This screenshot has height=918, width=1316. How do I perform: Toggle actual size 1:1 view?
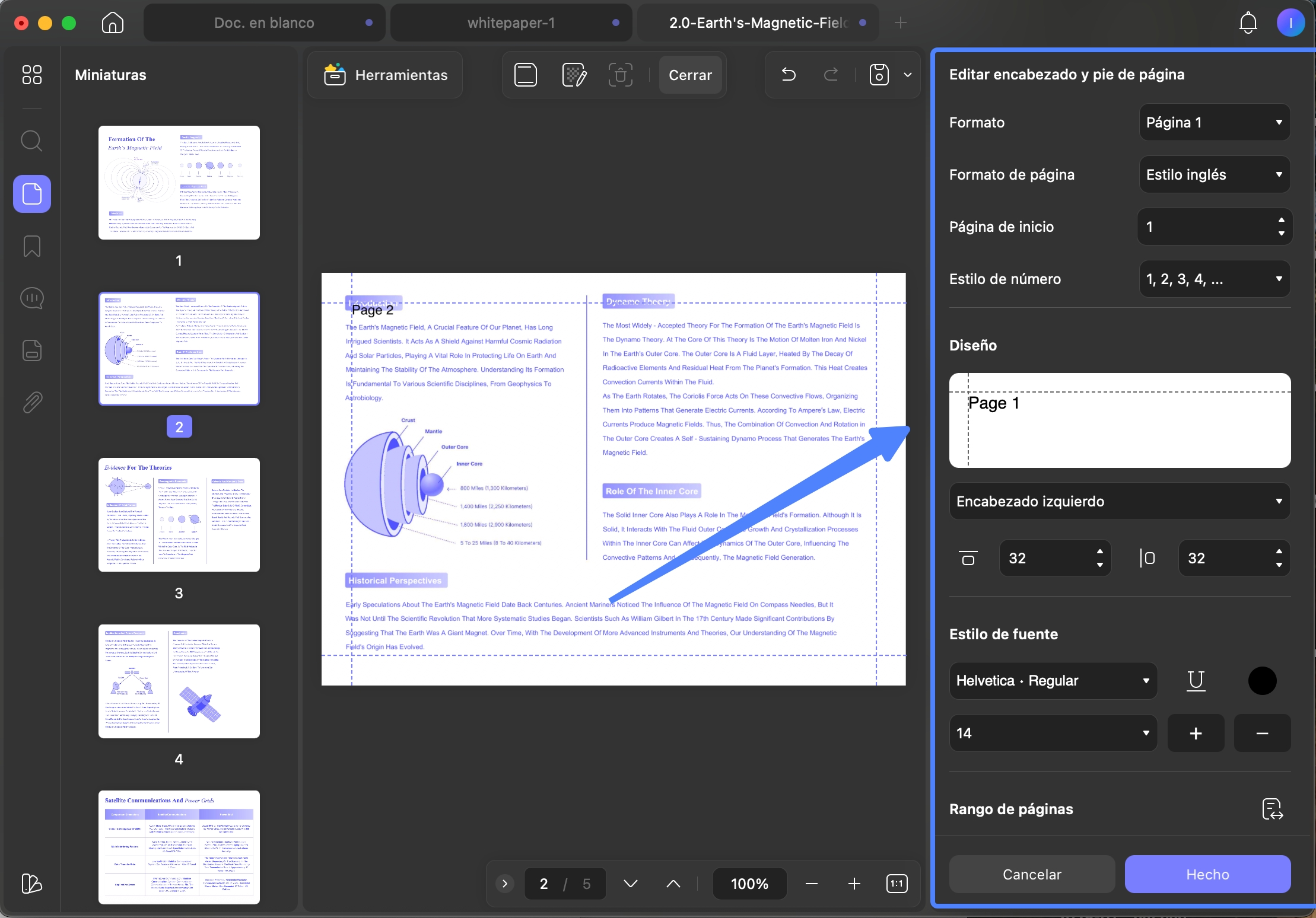pos(897,884)
